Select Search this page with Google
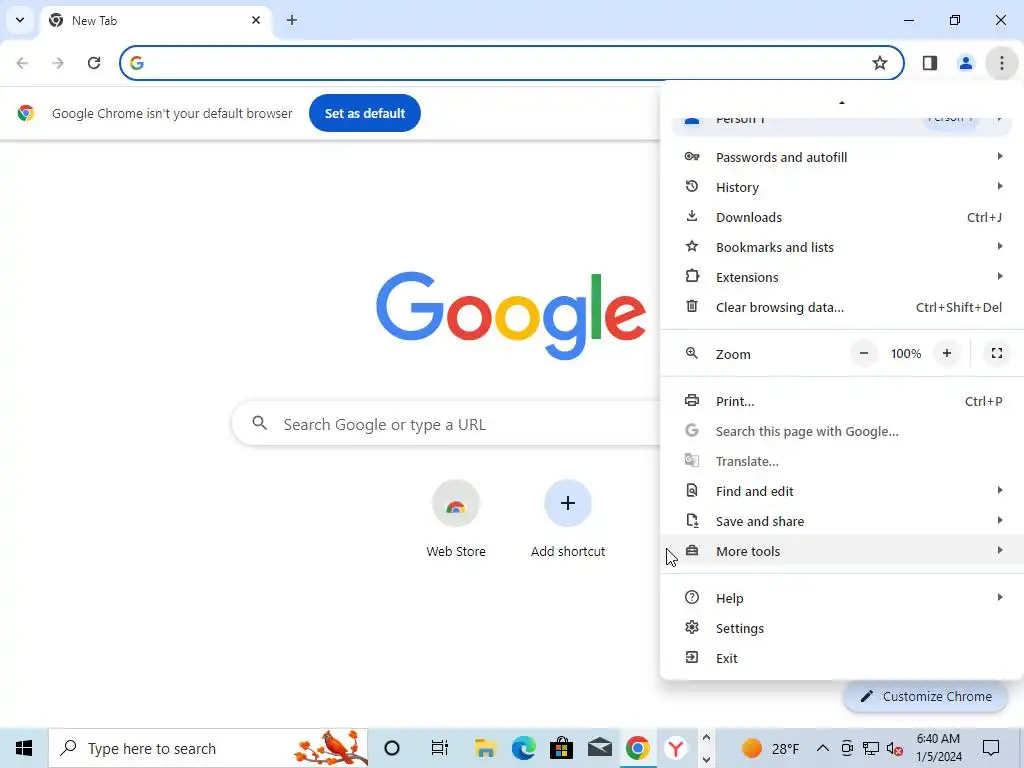 842,432
